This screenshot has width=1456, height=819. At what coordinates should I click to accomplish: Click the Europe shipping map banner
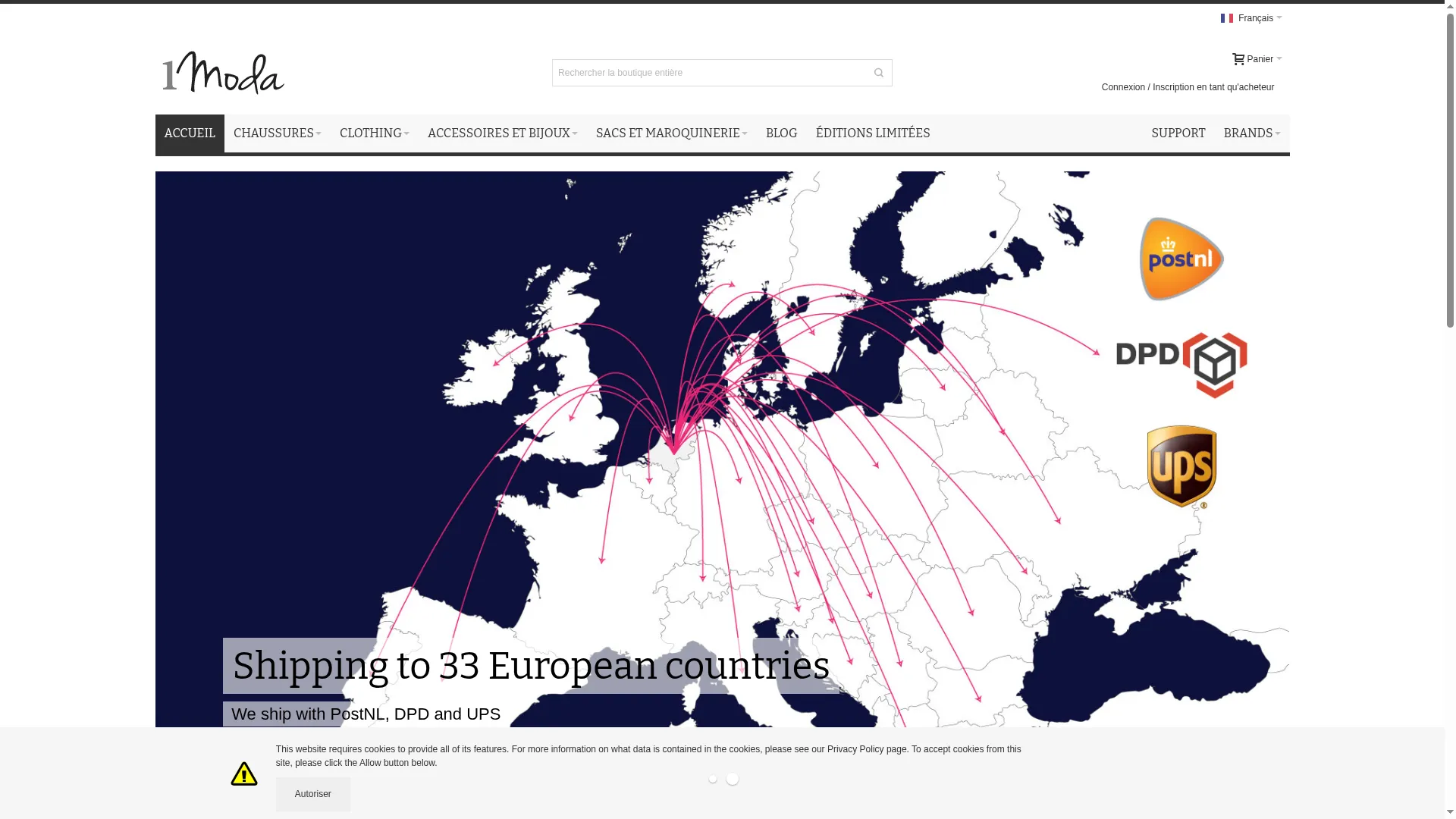coord(722,449)
